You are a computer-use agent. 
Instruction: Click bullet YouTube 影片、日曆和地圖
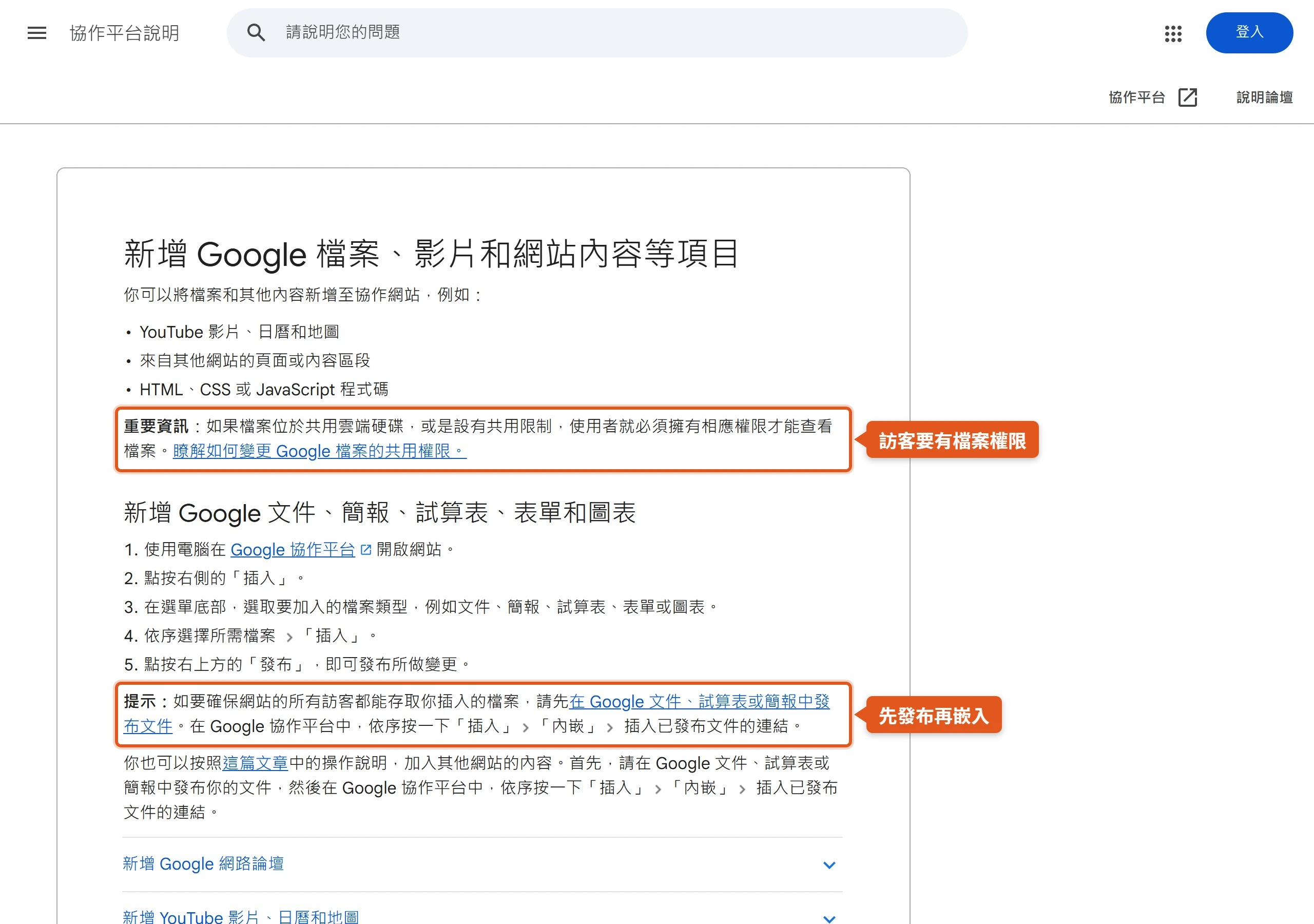pos(239,332)
